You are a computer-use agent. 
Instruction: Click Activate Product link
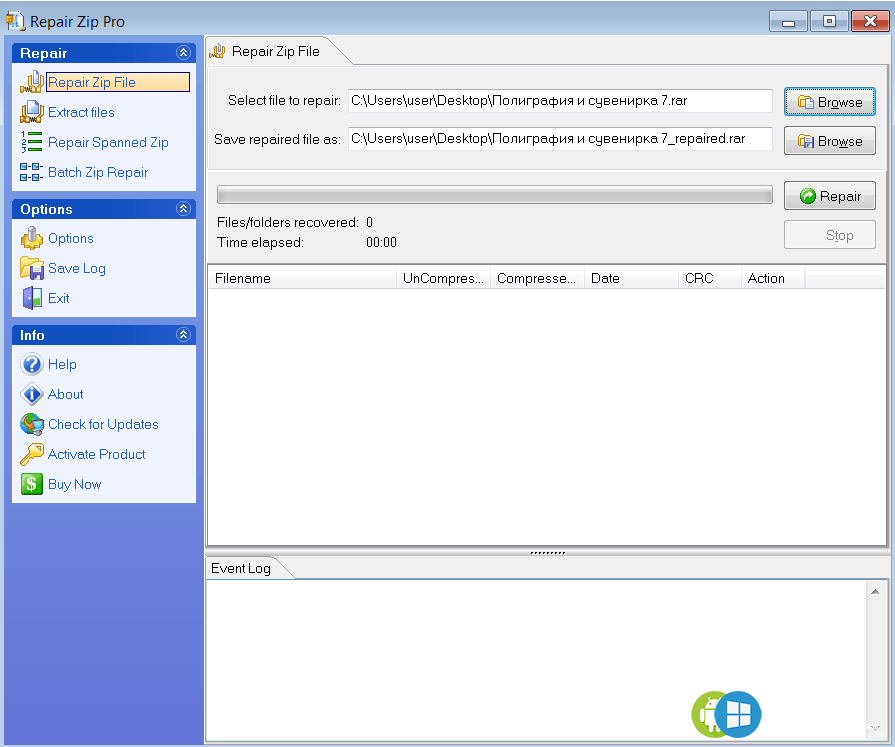coord(97,454)
